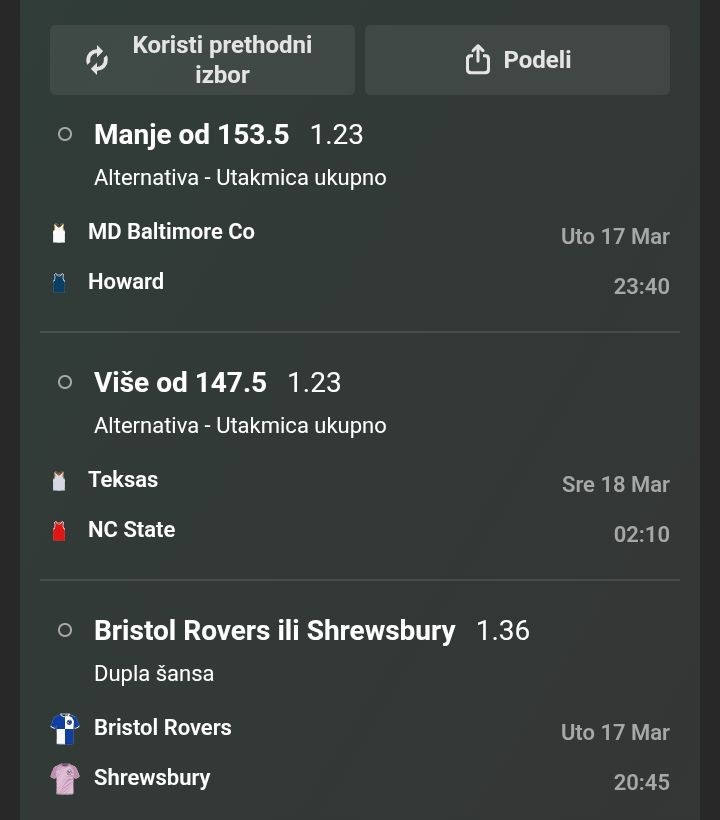This screenshot has height=820, width=720.
Task: Click the Teksas white jersey icon
Action: [x=59, y=481]
